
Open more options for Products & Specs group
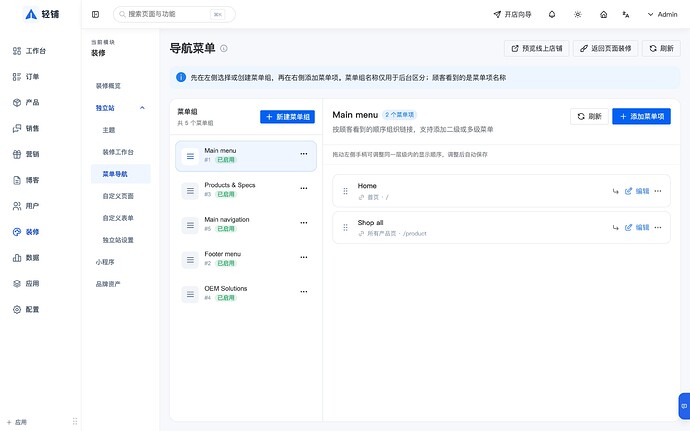[x=304, y=188]
